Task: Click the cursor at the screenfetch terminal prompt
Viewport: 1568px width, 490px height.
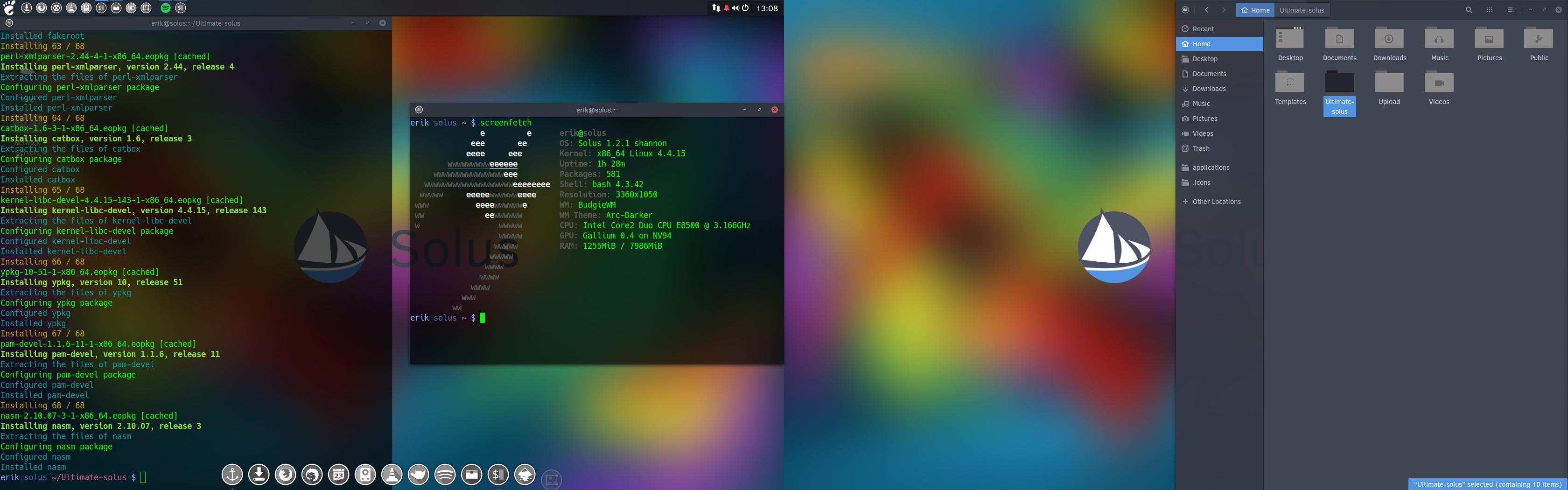Action: point(483,318)
